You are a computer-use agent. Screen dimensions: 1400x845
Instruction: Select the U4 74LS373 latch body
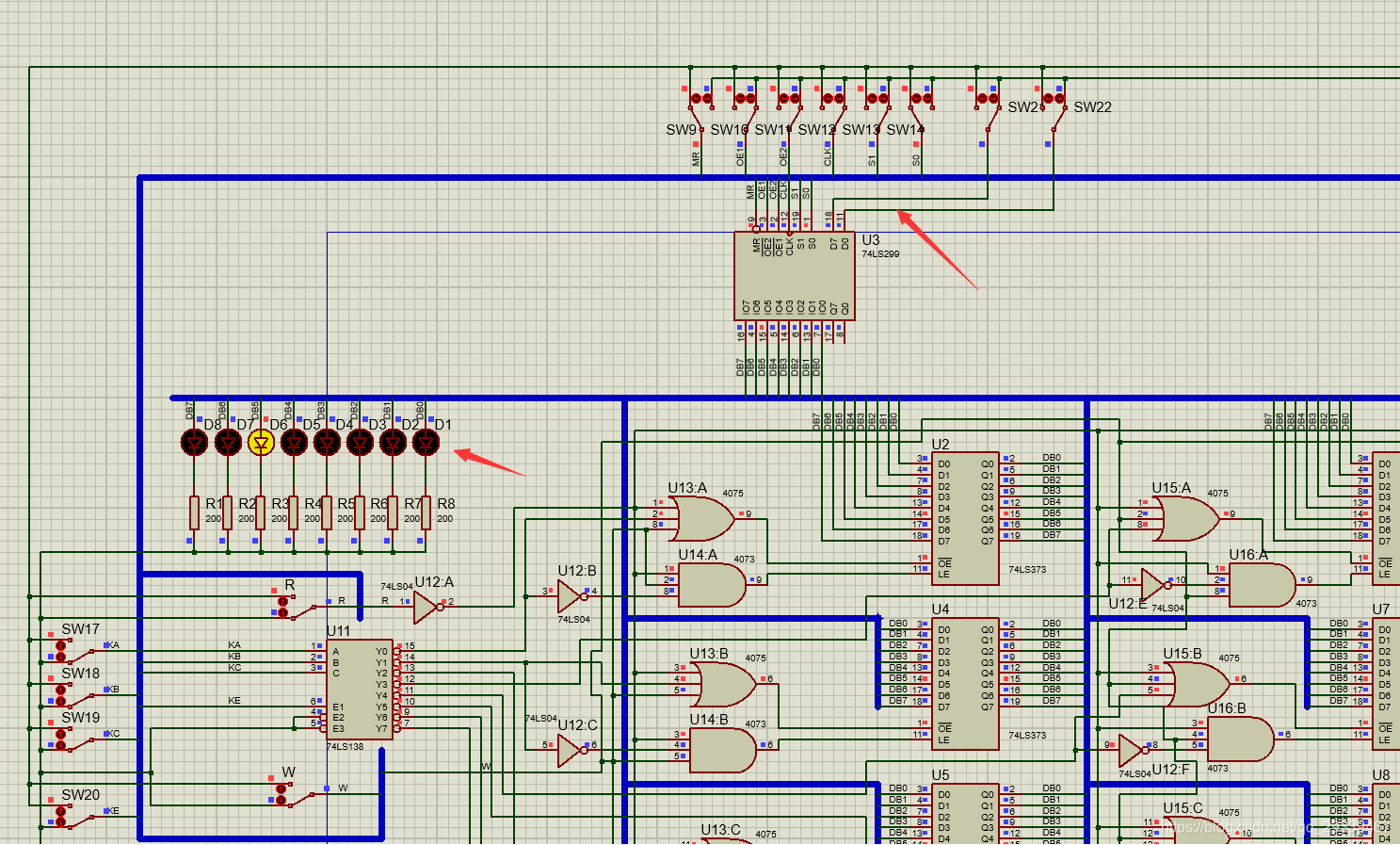(964, 684)
